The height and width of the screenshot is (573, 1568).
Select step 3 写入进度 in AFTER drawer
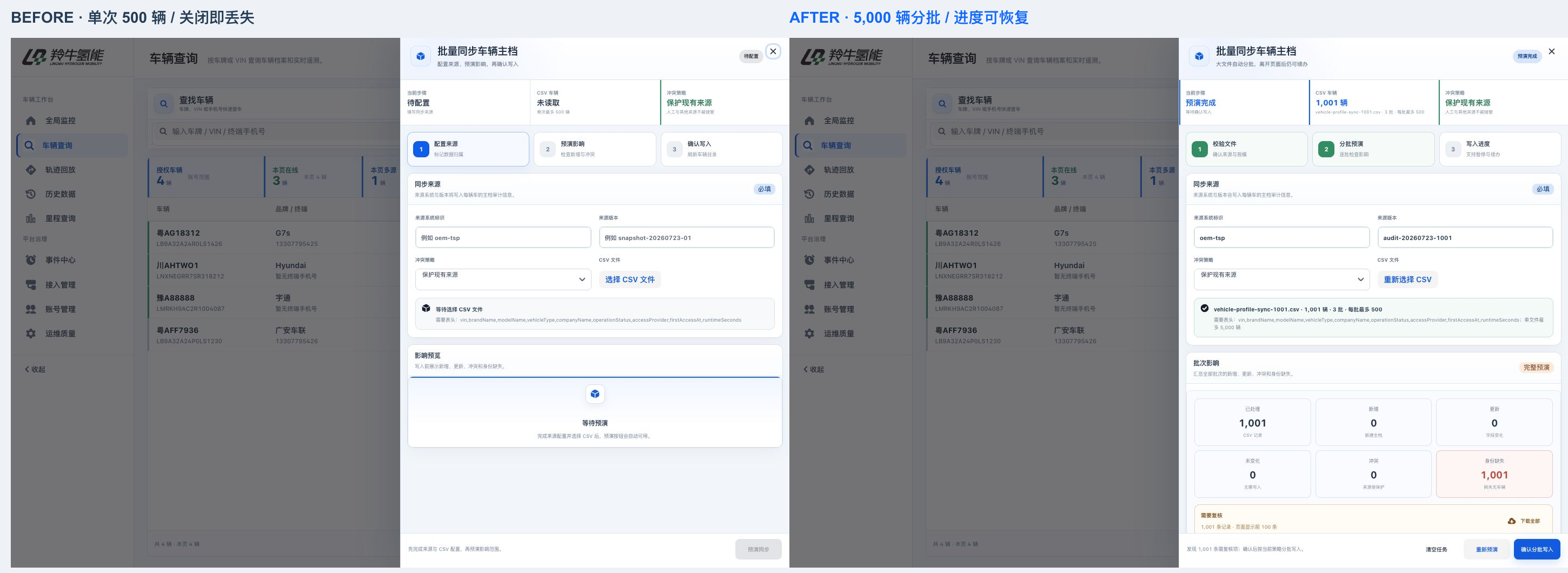1500,149
